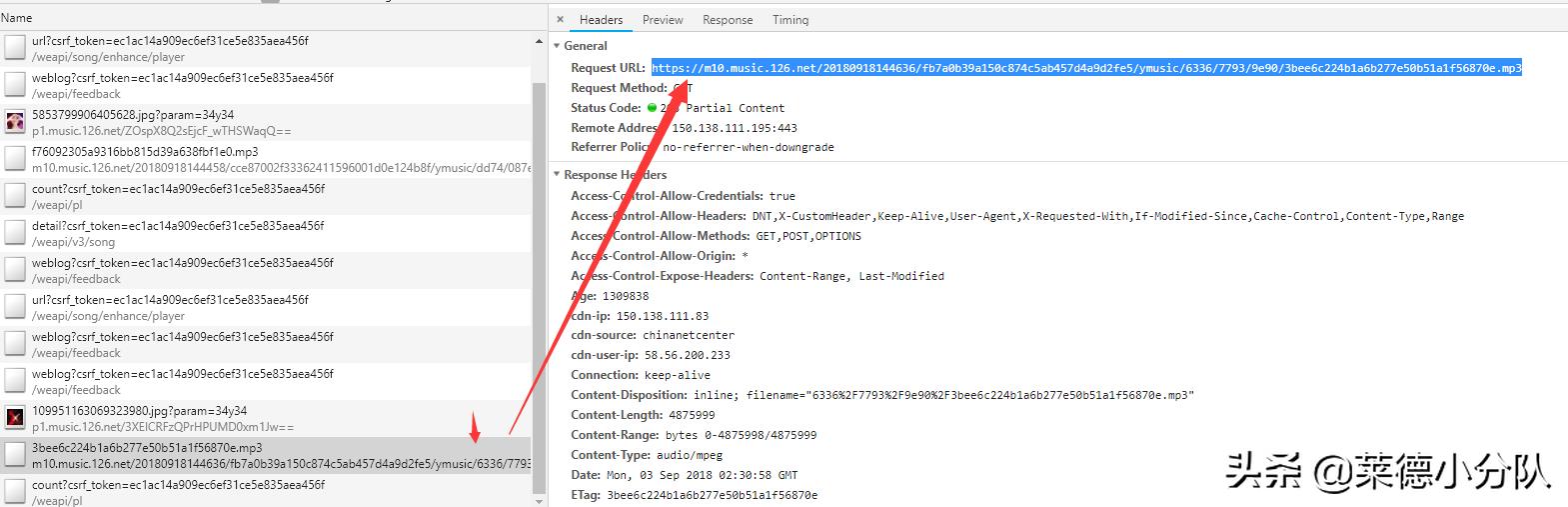Sort requests by the Name column header
Viewport: 1568px width, 507px height.
[x=17, y=18]
